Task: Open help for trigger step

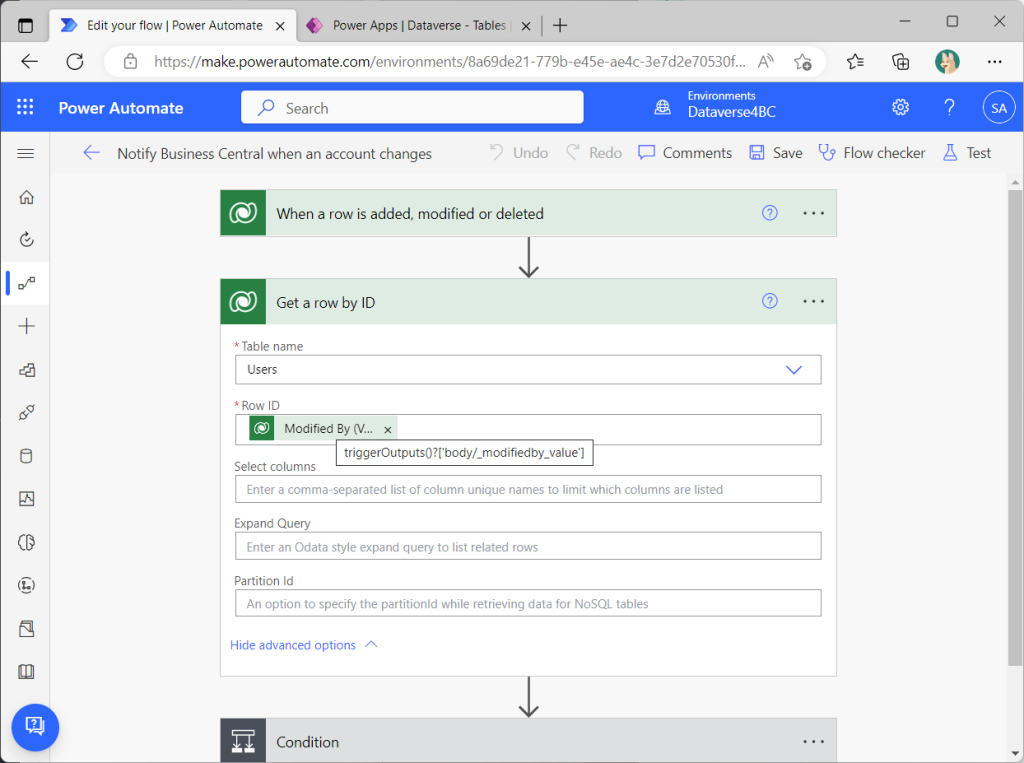Action: point(770,213)
